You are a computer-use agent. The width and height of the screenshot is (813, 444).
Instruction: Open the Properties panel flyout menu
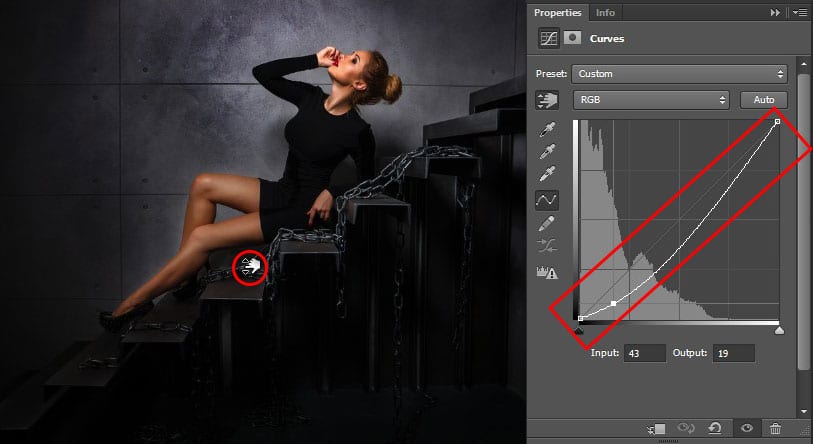801,12
